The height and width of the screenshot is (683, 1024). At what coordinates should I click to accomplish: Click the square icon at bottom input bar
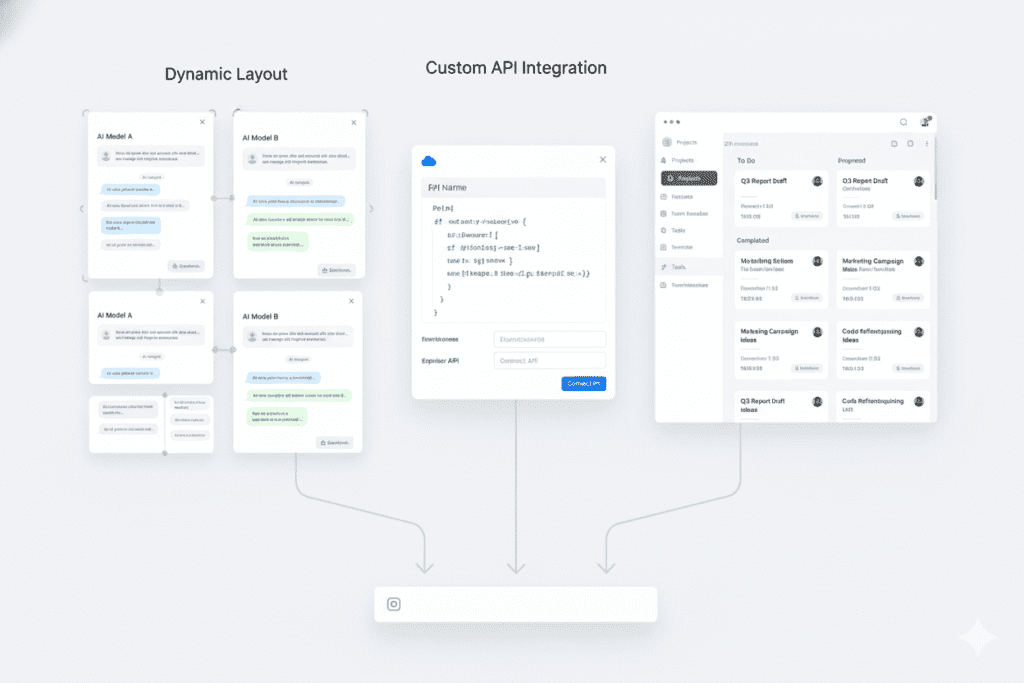[x=394, y=604]
